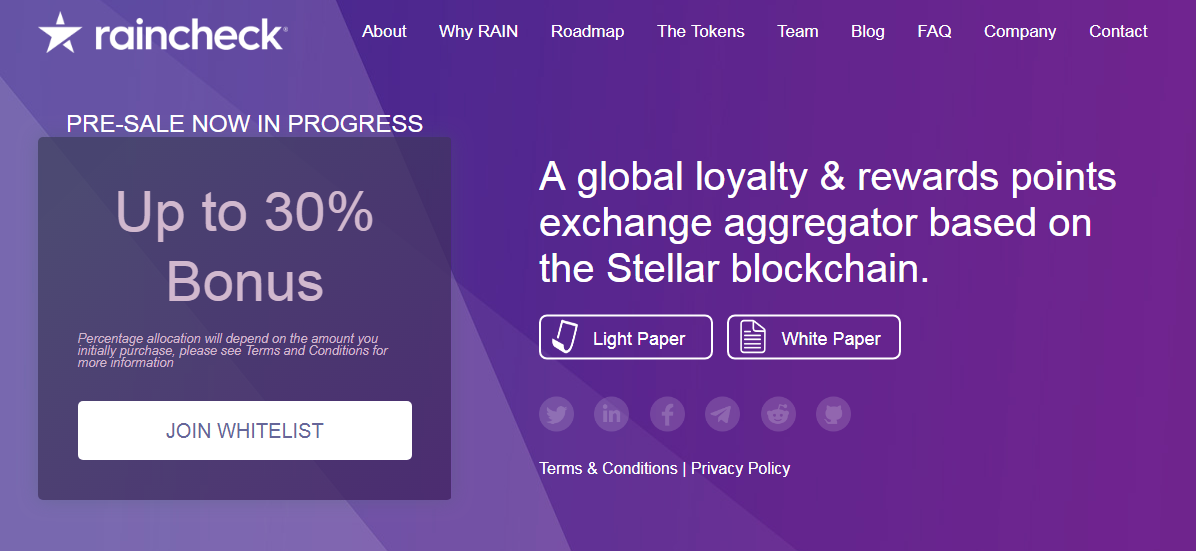Click the Reddit social icon

778,414
